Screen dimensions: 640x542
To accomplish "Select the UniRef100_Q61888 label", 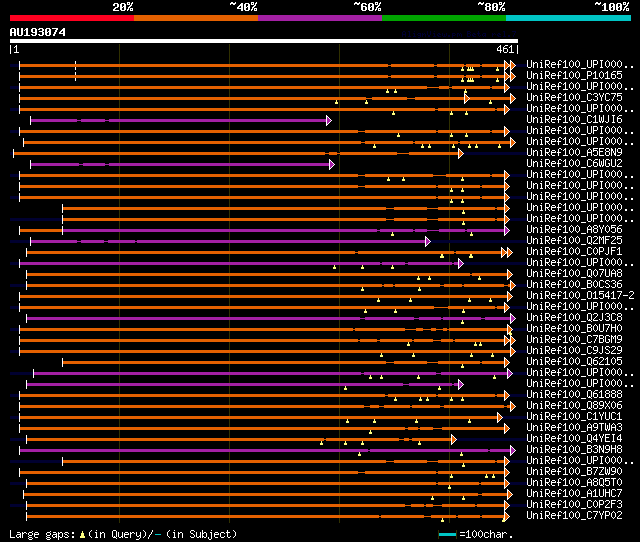I will [x=574, y=395].
